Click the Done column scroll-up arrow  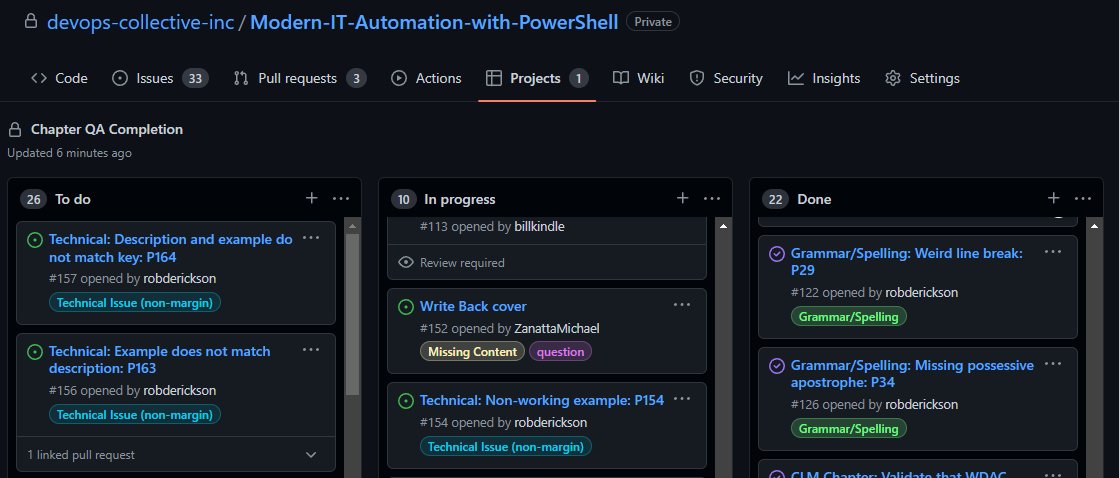point(1095,226)
